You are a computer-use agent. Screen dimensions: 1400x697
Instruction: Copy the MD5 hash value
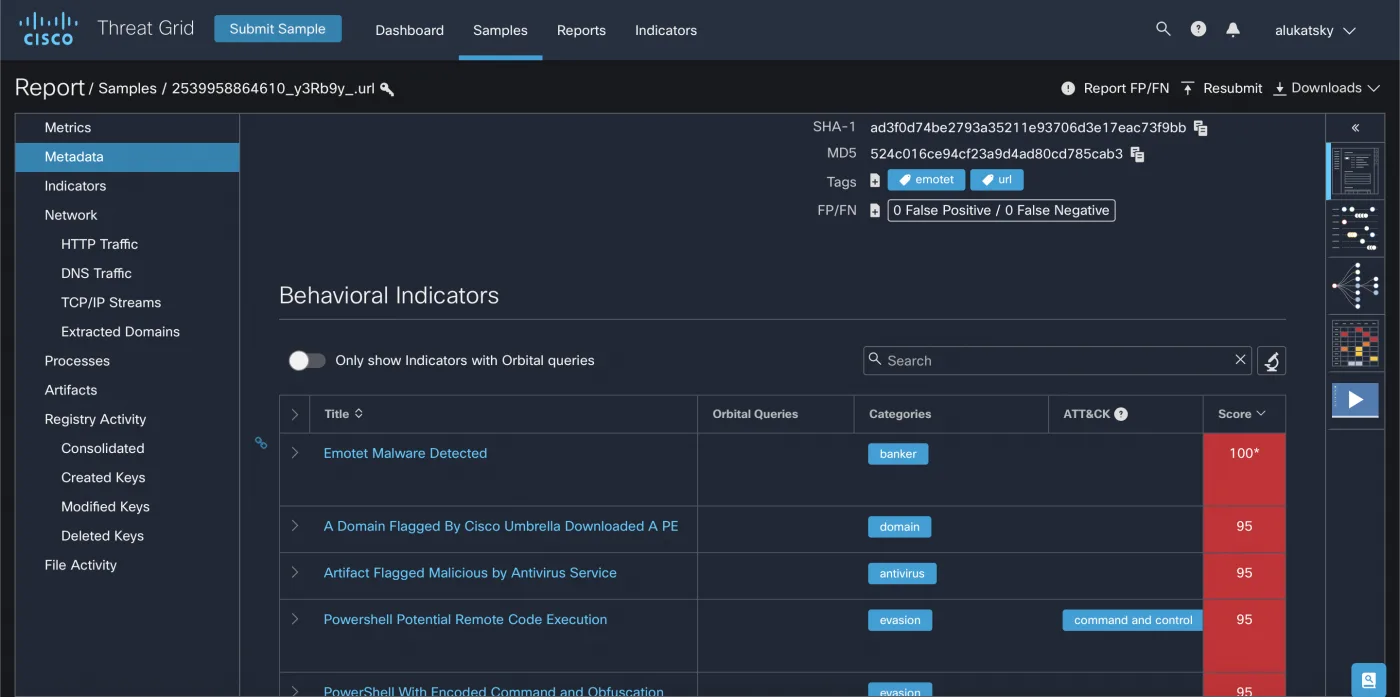coord(1137,154)
